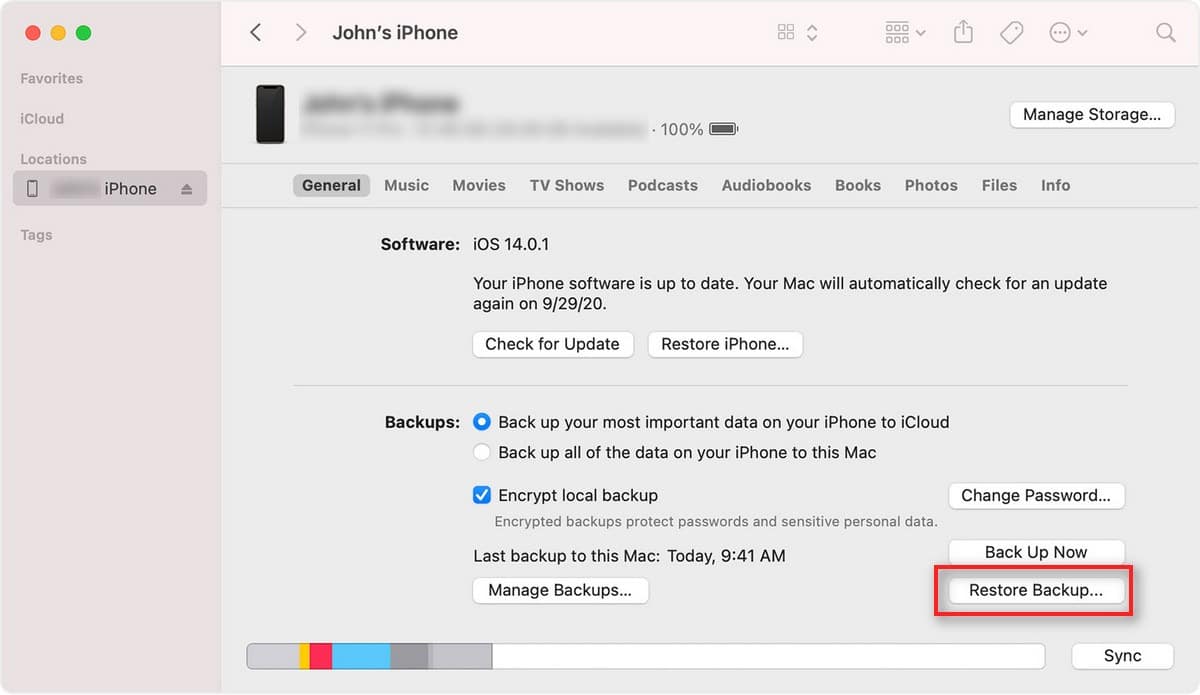Click the red segment of storage bar
Viewport: 1200px width, 695px height.
tap(320, 656)
